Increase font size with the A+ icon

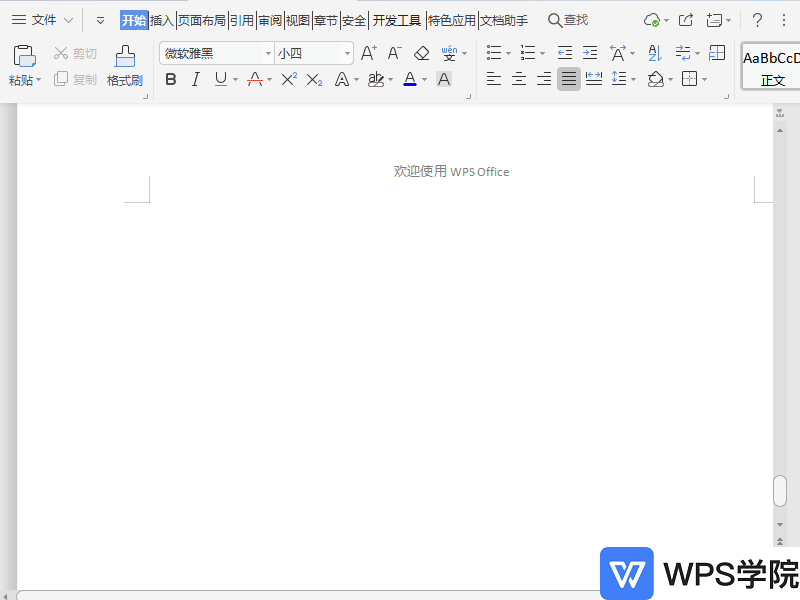(x=369, y=53)
